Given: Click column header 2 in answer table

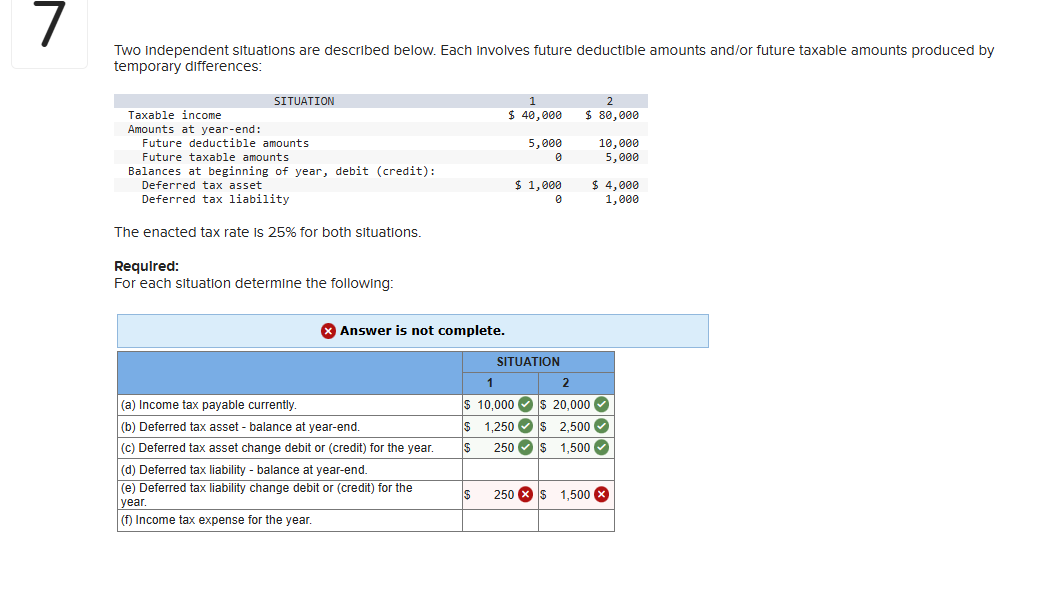Looking at the screenshot, I should (x=565, y=382).
